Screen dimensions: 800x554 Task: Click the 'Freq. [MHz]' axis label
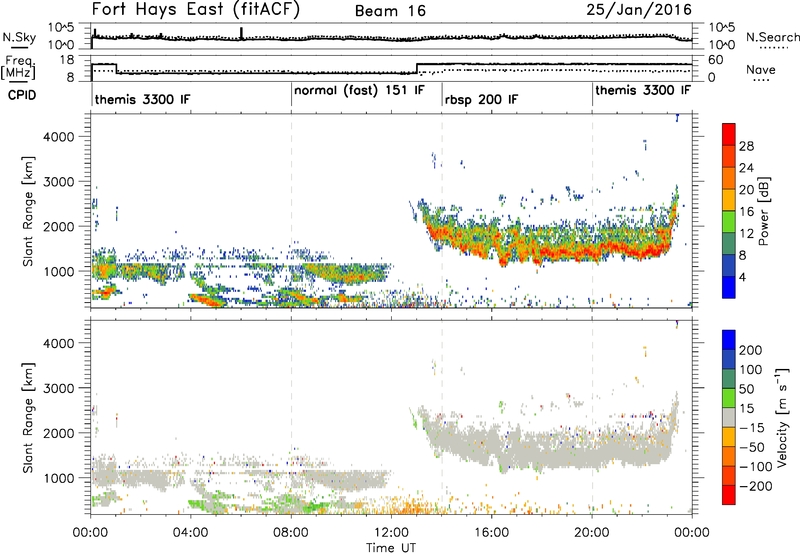(x=19, y=67)
